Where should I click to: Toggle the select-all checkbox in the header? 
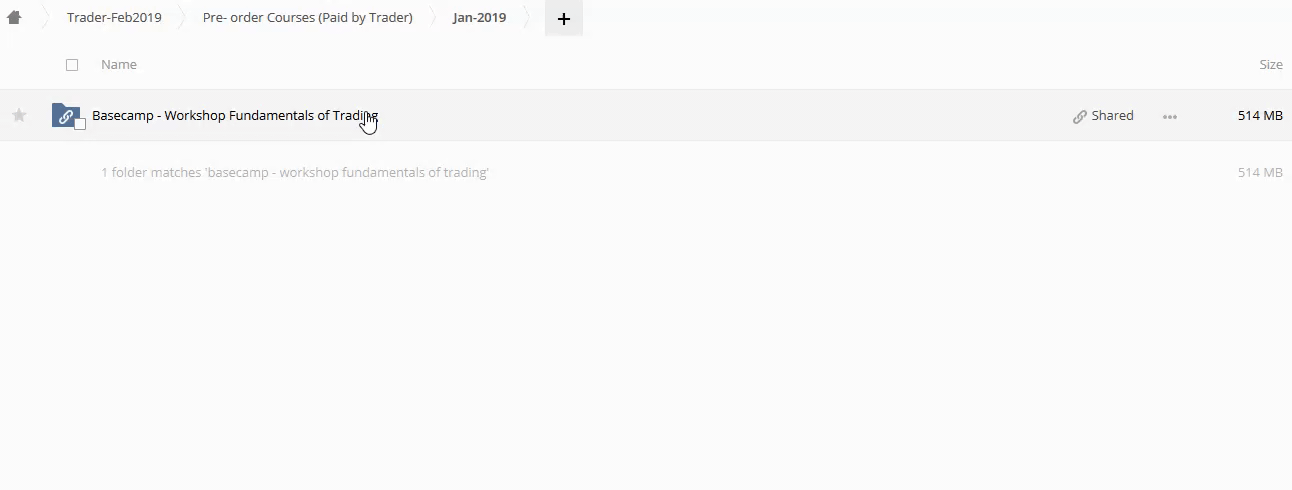tap(72, 65)
